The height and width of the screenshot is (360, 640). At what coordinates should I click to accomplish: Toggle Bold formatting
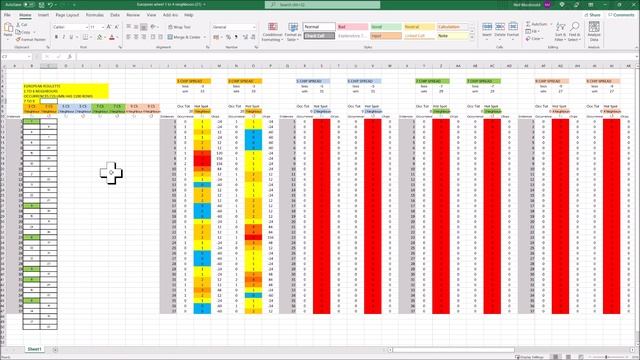(56, 37)
